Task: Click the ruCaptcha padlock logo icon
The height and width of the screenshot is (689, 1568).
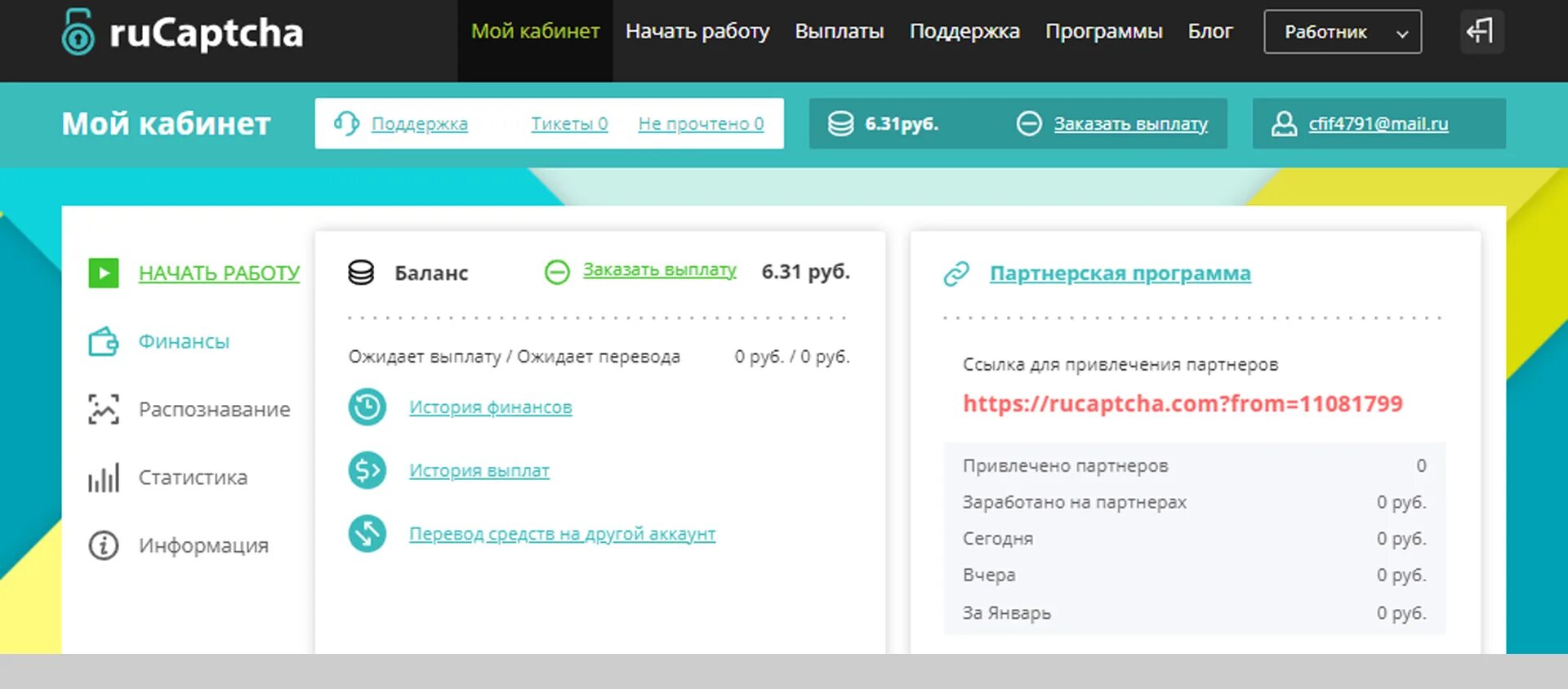Action: click(x=78, y=32)
